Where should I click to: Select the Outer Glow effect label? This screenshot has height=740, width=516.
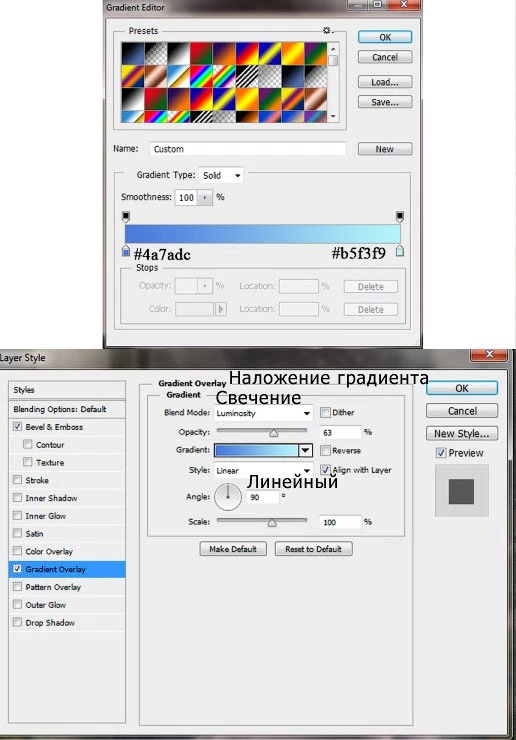46,605
